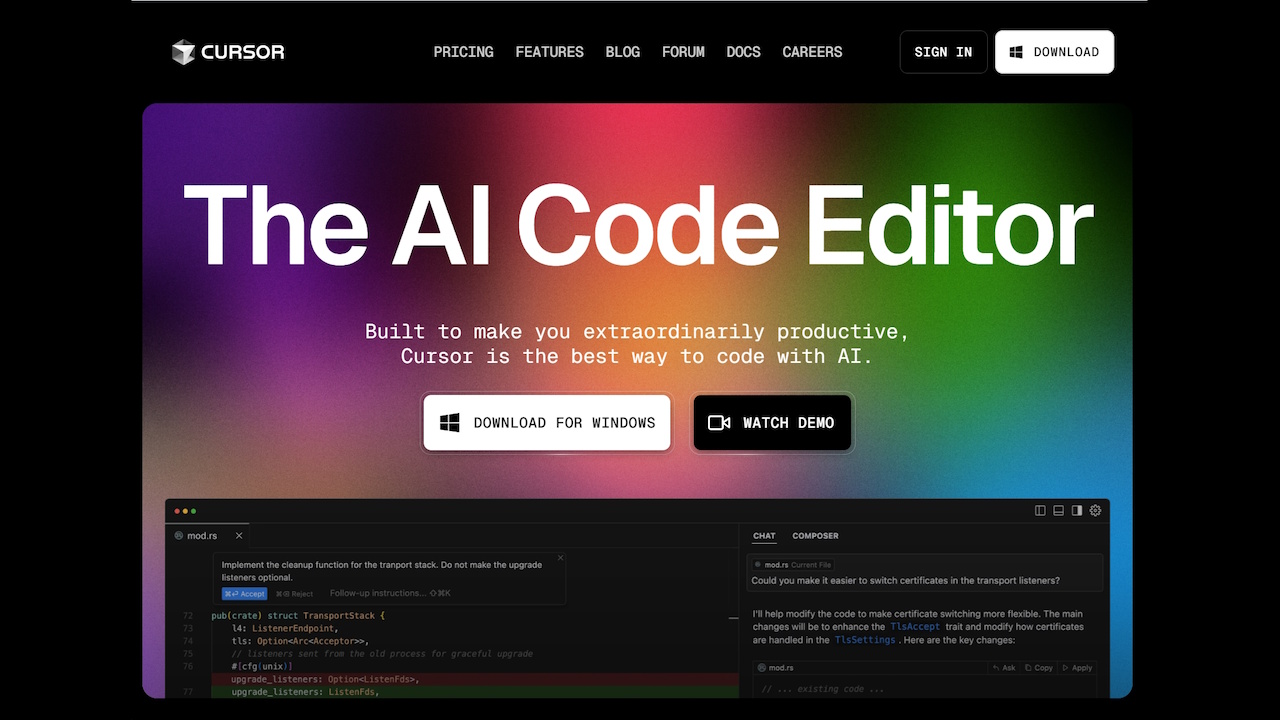
Task: Toggle the secondary sidebar icon
Action: point(1076,510)
